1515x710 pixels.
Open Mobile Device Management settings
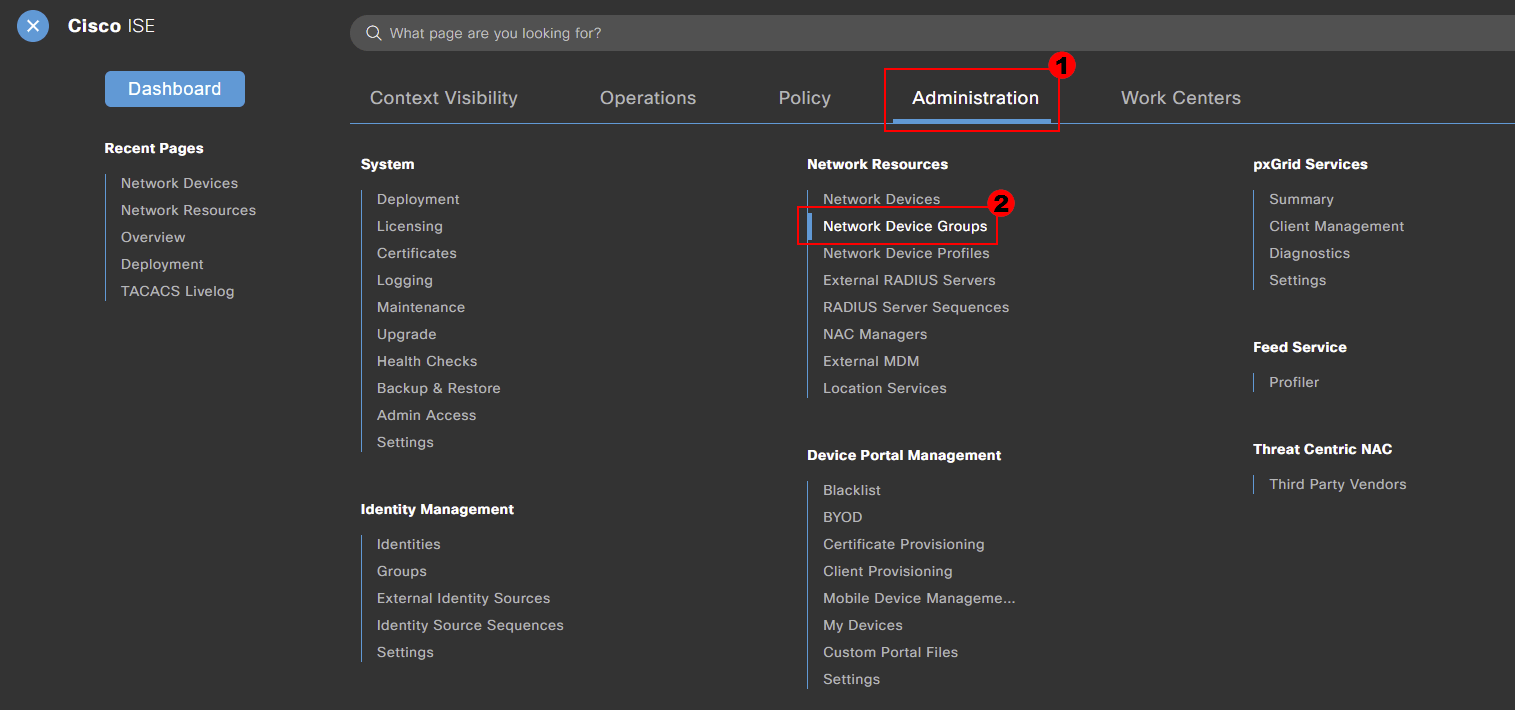[918, 597]
